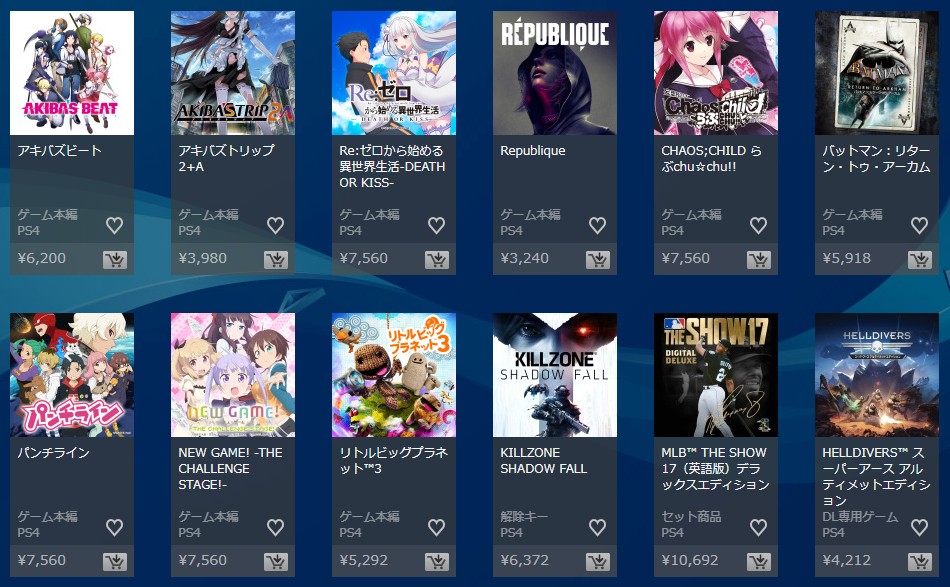This screenshot has width=950, height=587.
Task: Open the Republique cover art thumbnail
Action: click(x=555, y=73)
